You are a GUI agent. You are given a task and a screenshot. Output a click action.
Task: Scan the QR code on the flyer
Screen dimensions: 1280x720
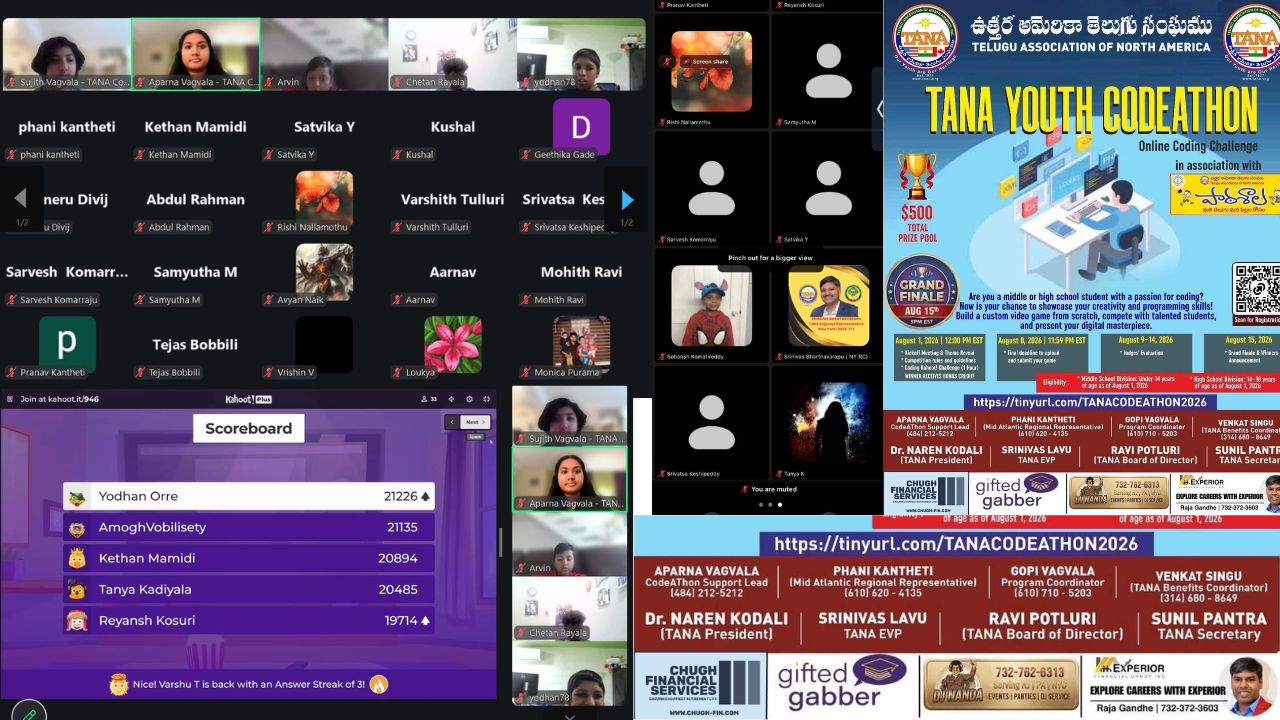tap(1256, 288)
